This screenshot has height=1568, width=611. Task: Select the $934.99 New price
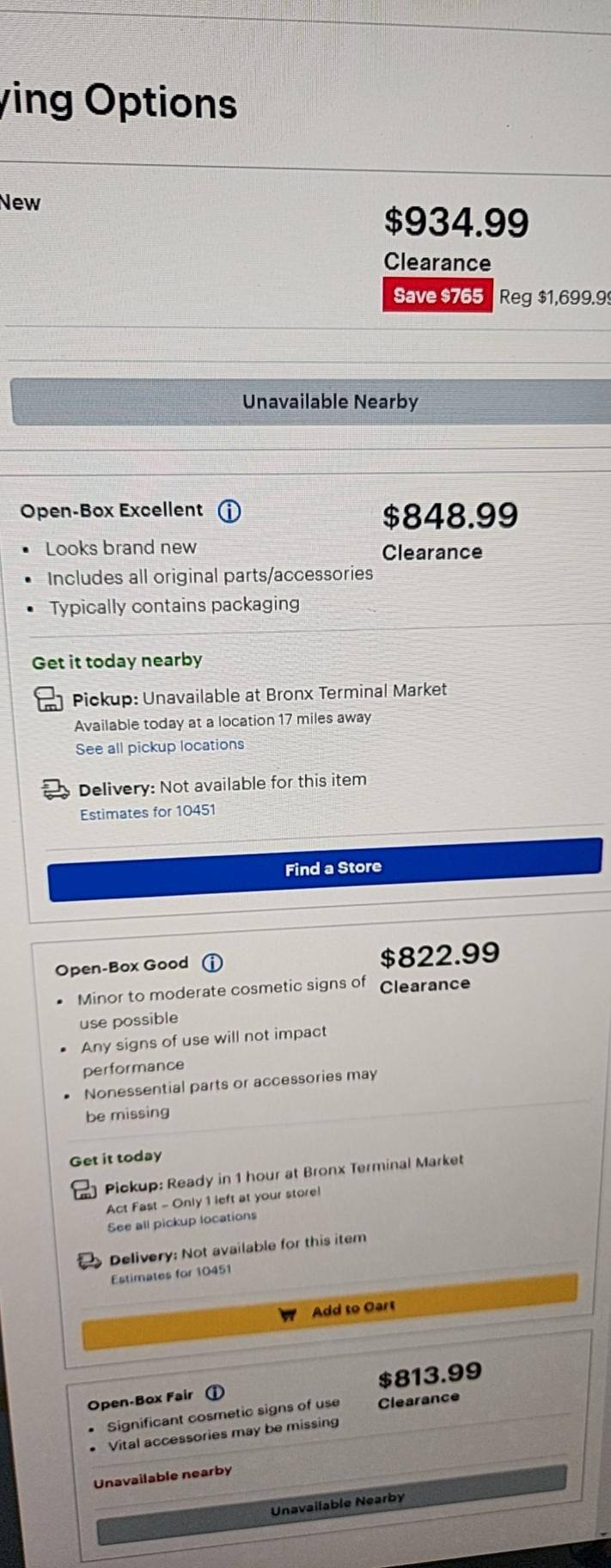tap(456, 223)
